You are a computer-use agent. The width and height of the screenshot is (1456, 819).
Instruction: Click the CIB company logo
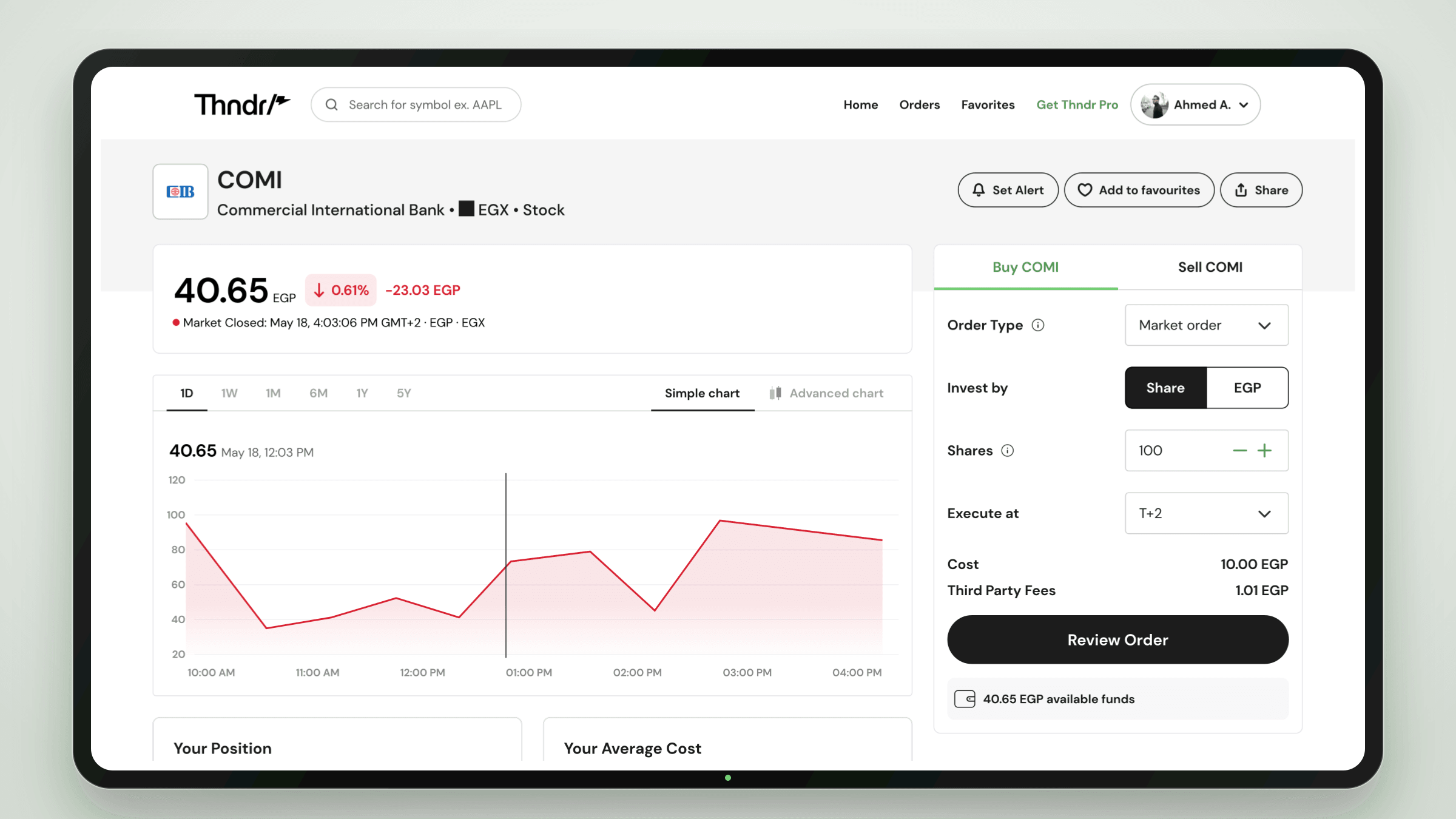(180, 192)
